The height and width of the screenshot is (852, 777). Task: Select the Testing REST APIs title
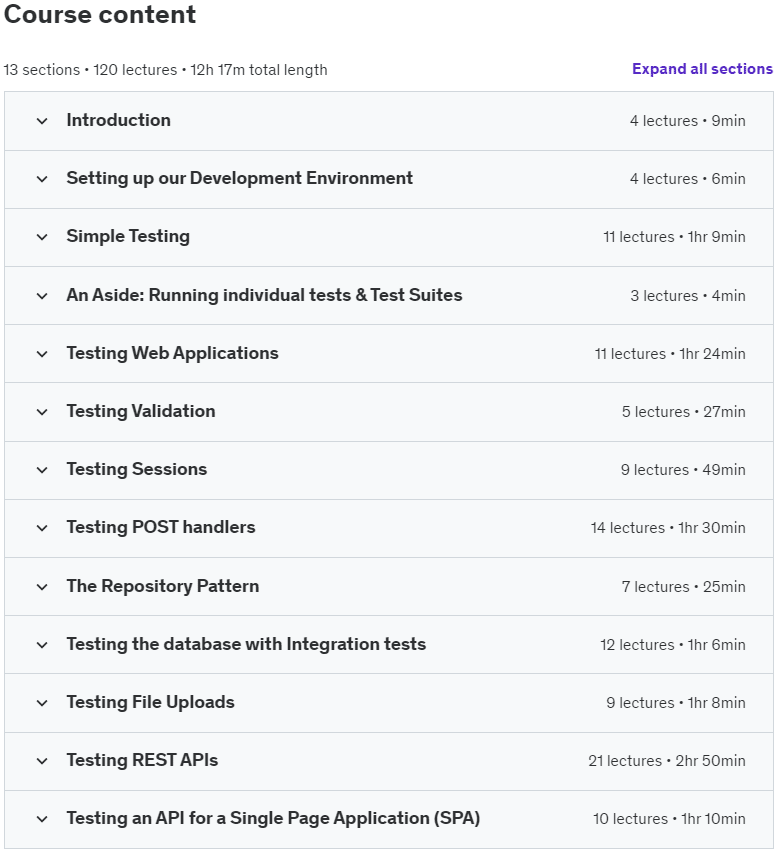[x=142, y=760]
